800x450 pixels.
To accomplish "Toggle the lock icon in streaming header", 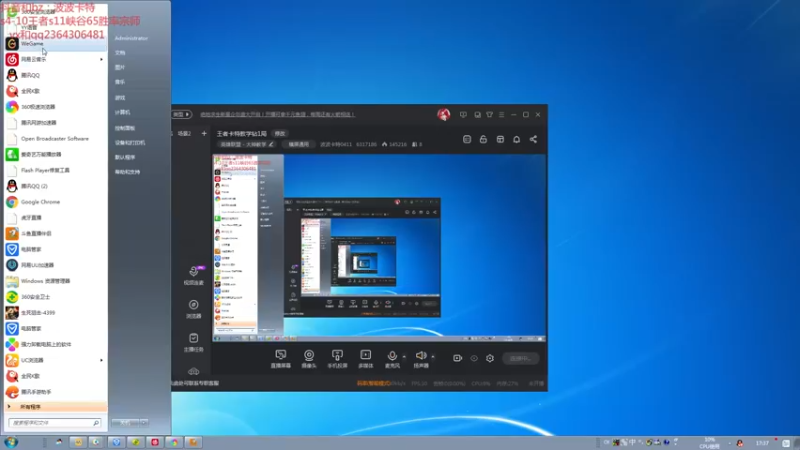I will tap(483, 139).
